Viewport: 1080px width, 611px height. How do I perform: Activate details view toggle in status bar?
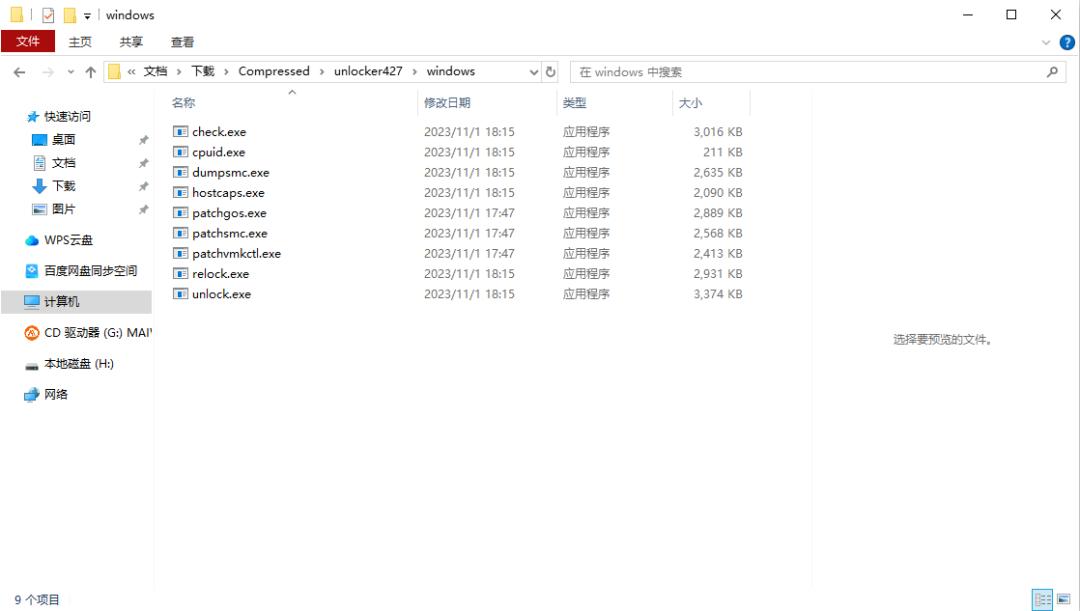click(1041, 598)
